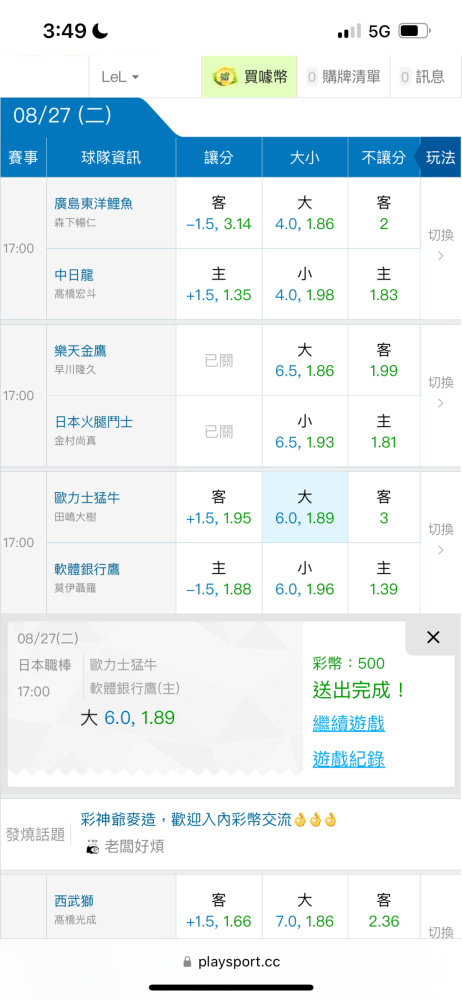Pick 主 1.81 moneyline for 日本火腿

point(384,431)
